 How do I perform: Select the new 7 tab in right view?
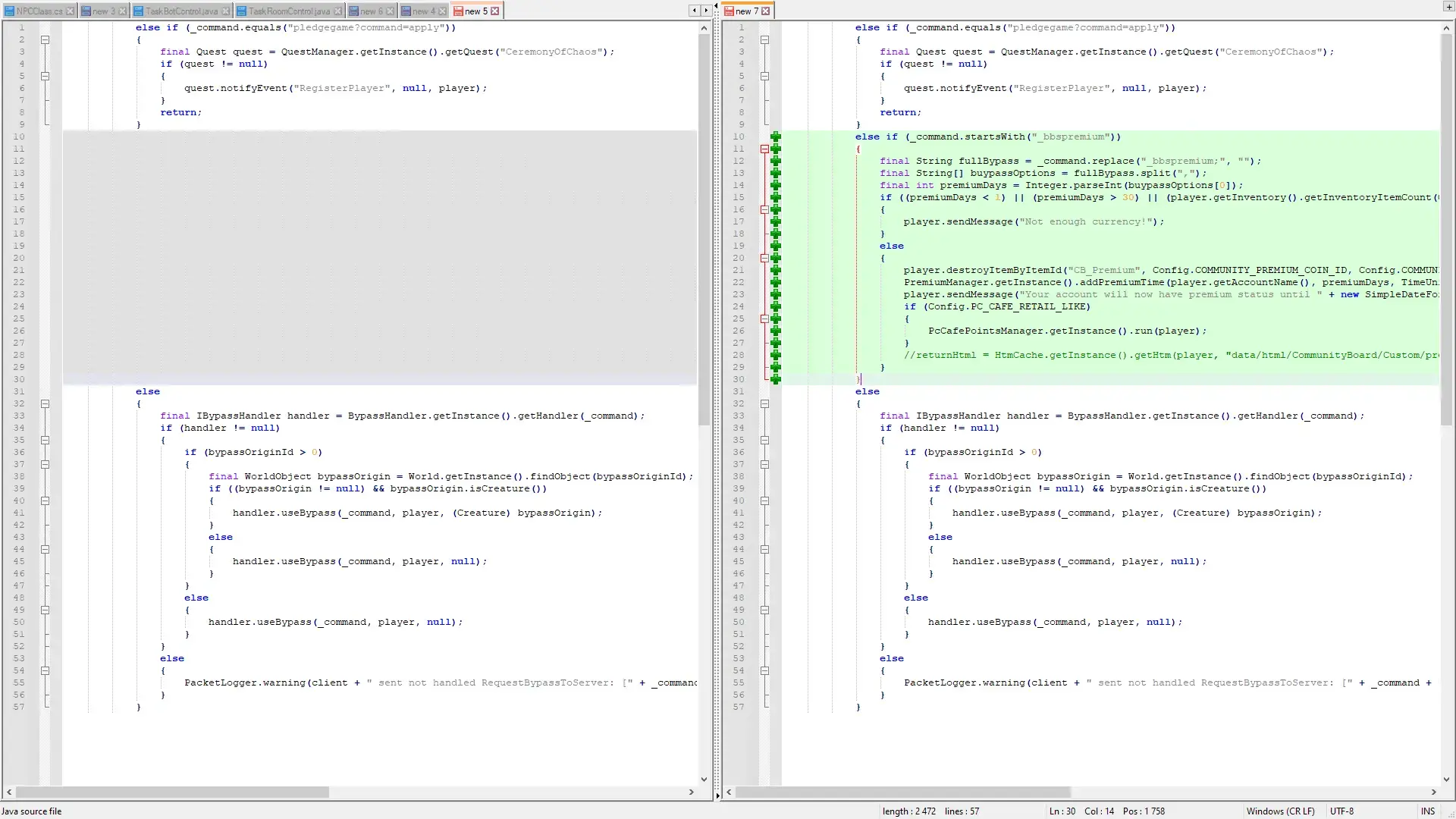tap(747, 11)
